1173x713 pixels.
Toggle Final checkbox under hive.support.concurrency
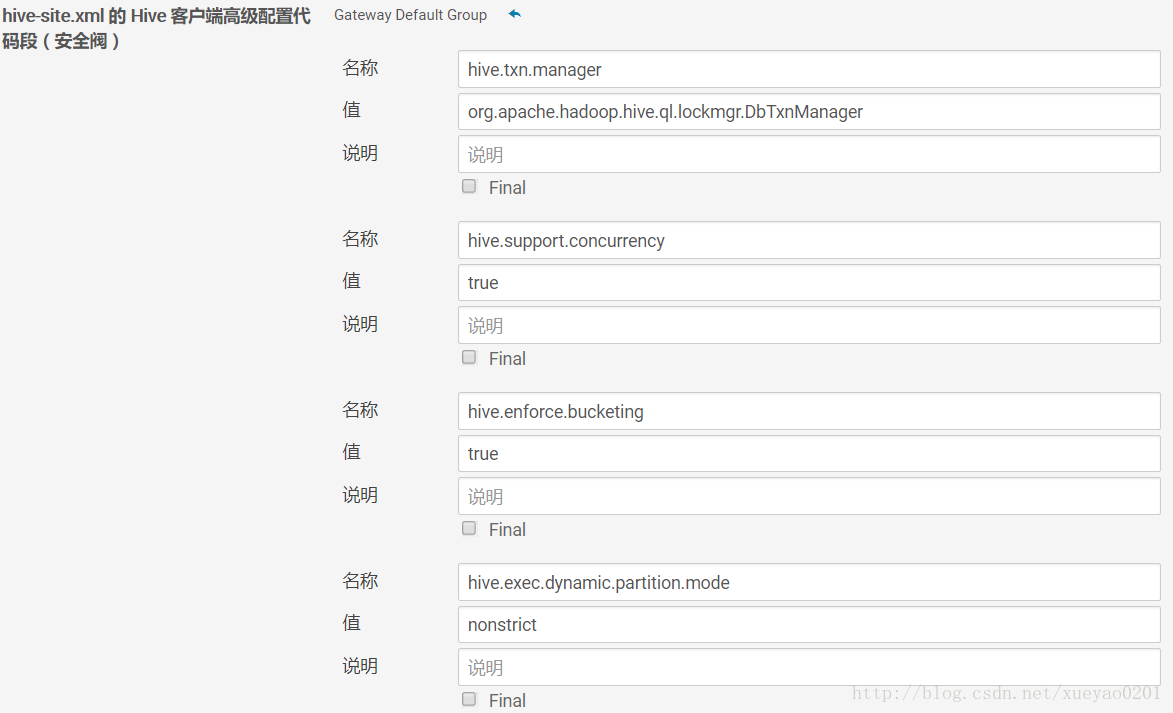tap(469, 357)
